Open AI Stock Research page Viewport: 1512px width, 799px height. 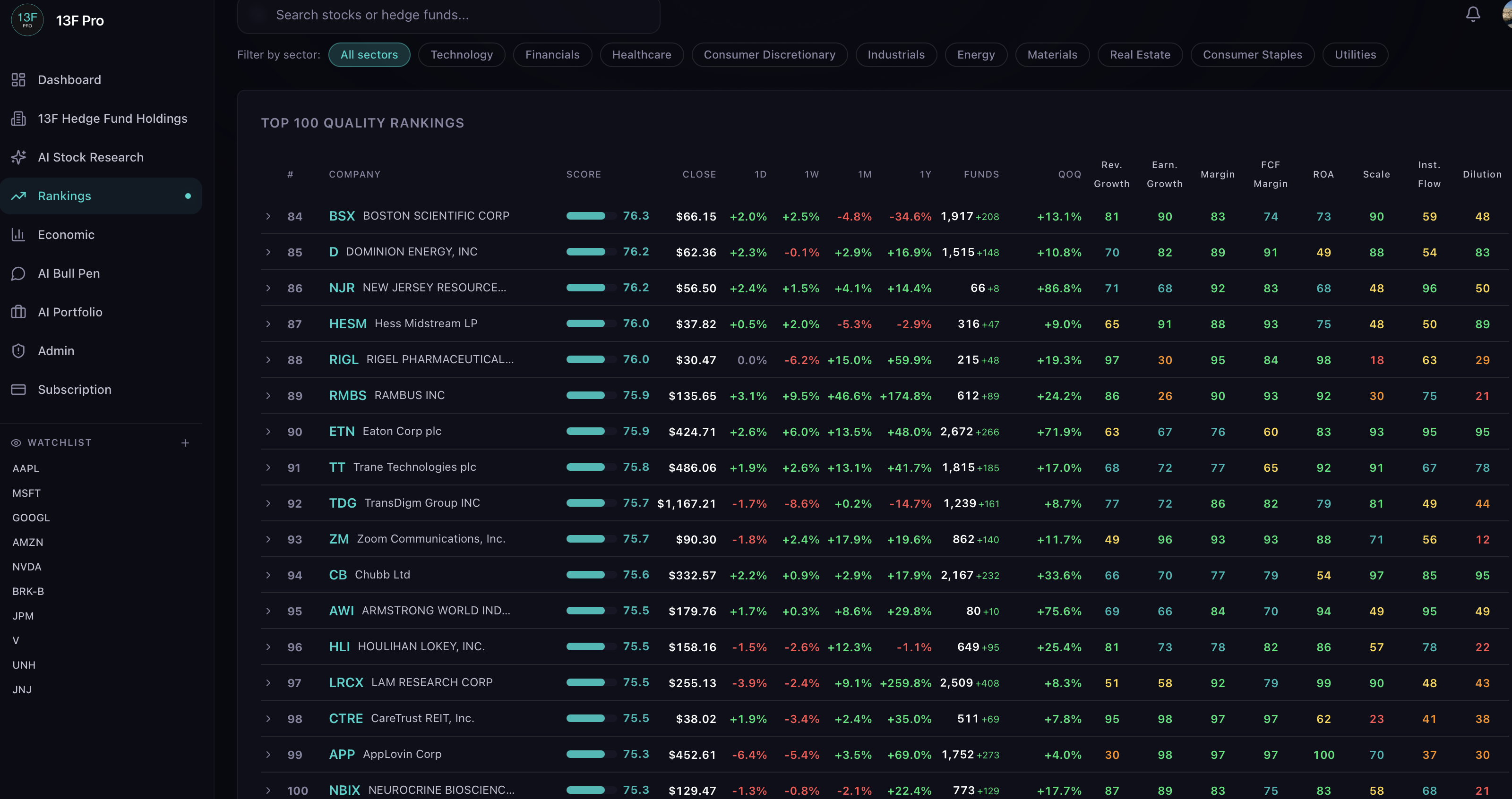click(x=101, y=157)
